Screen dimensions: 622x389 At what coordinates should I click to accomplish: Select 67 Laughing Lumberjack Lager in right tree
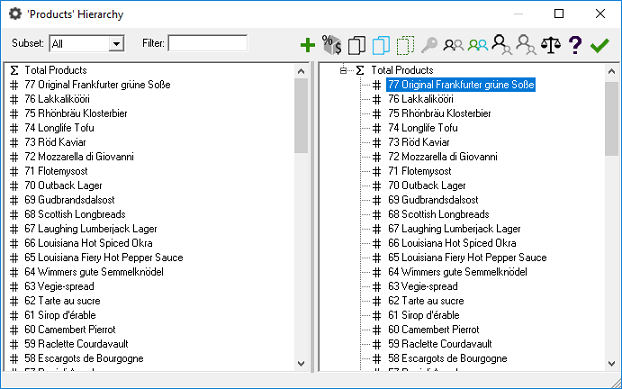coord(454,229)
